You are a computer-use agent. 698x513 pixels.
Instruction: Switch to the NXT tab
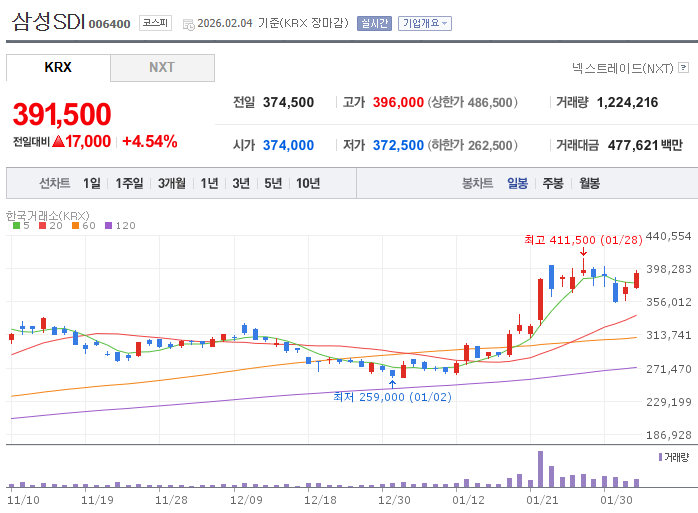(162, 68)
